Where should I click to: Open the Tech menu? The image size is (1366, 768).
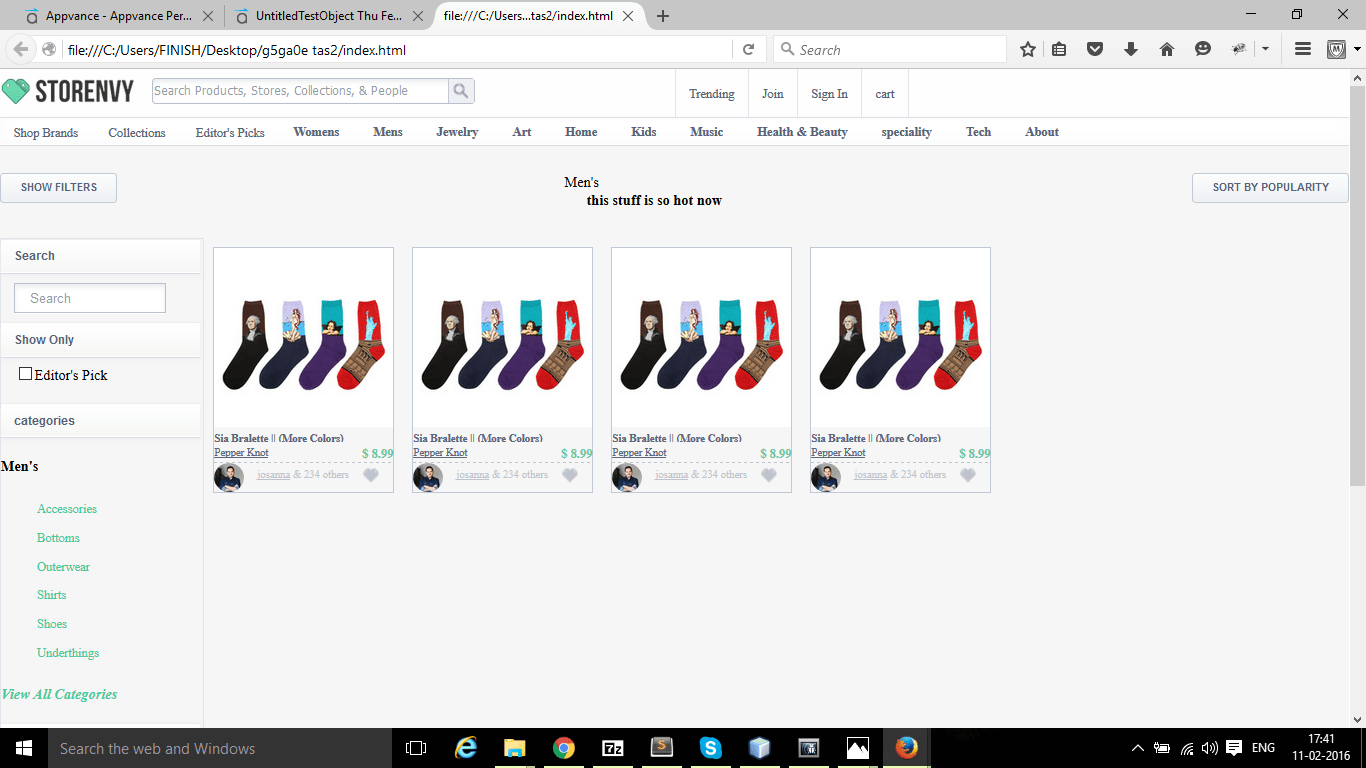point(978,132)
